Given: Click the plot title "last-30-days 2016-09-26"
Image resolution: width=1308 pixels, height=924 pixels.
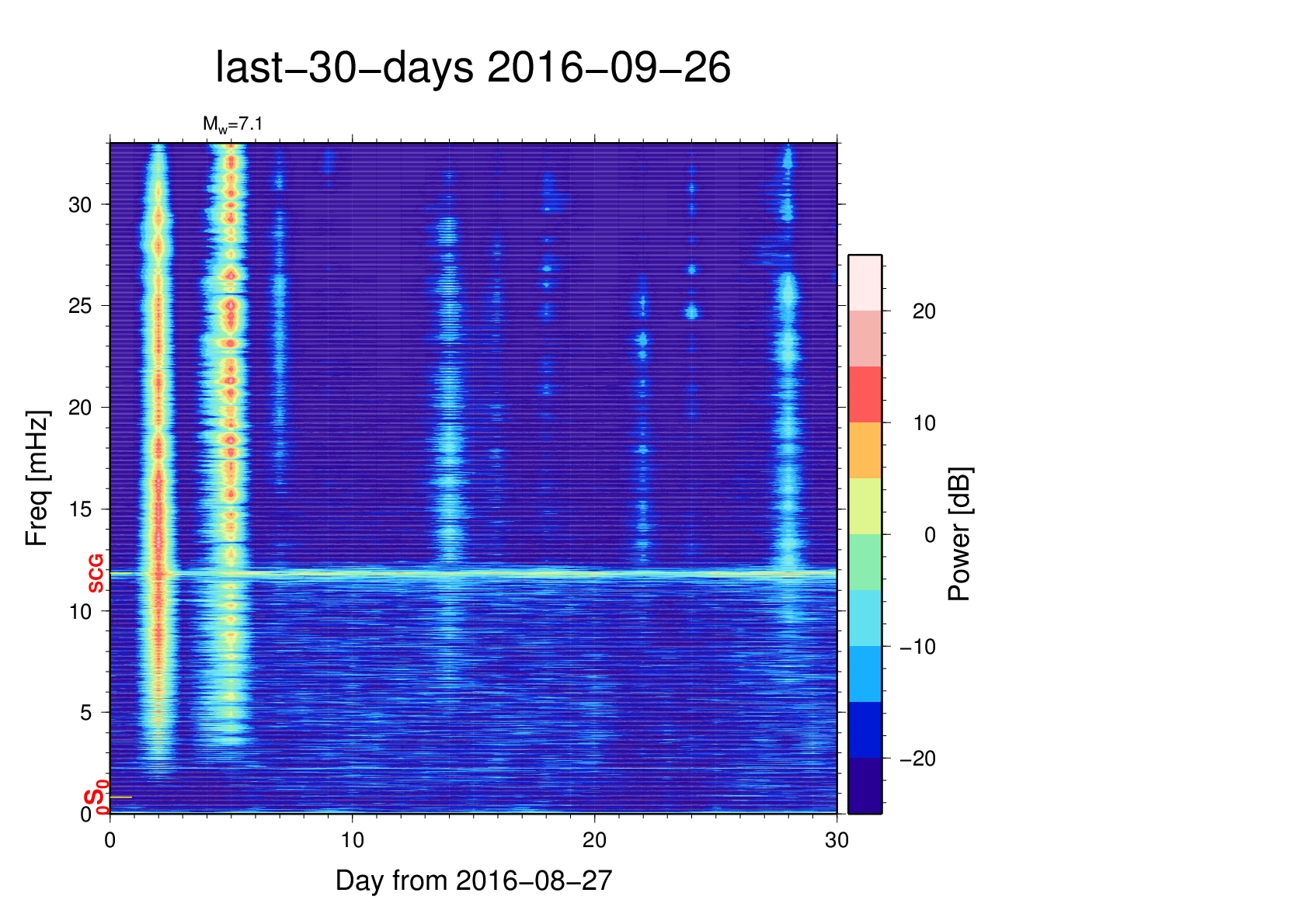Looking at the screenshot, I should tap(472, 68).
